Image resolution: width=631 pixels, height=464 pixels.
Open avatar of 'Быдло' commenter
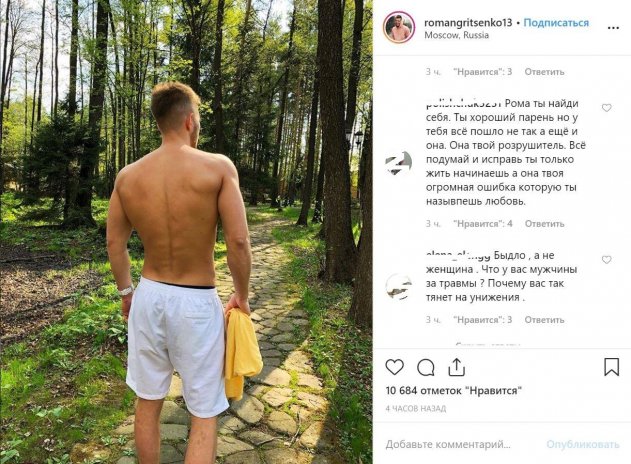tap(399, 286)
